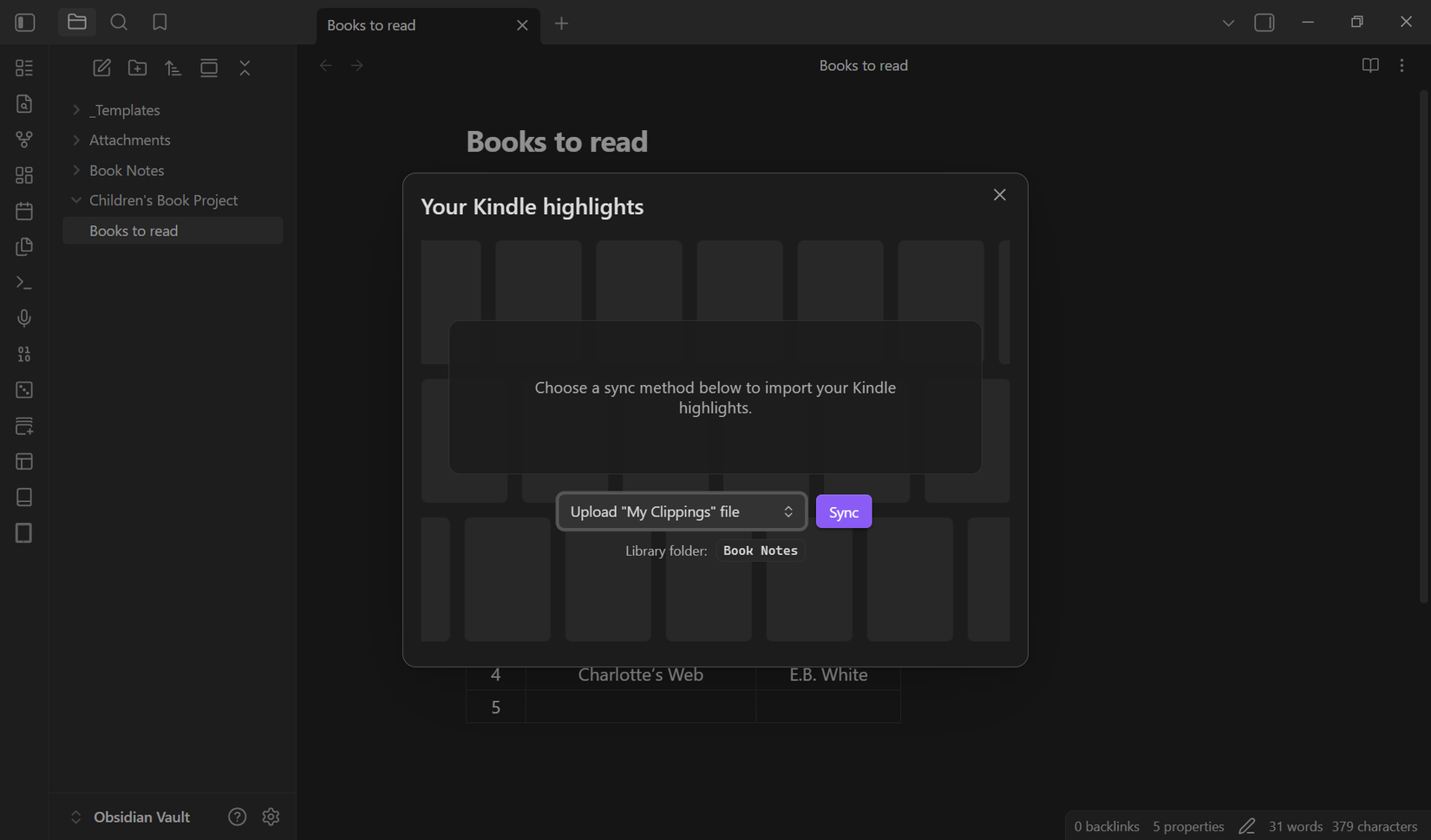1431x840 pixels.
Task: Click the stacked cards ribbon icon
Action: [x=24, y=426]
